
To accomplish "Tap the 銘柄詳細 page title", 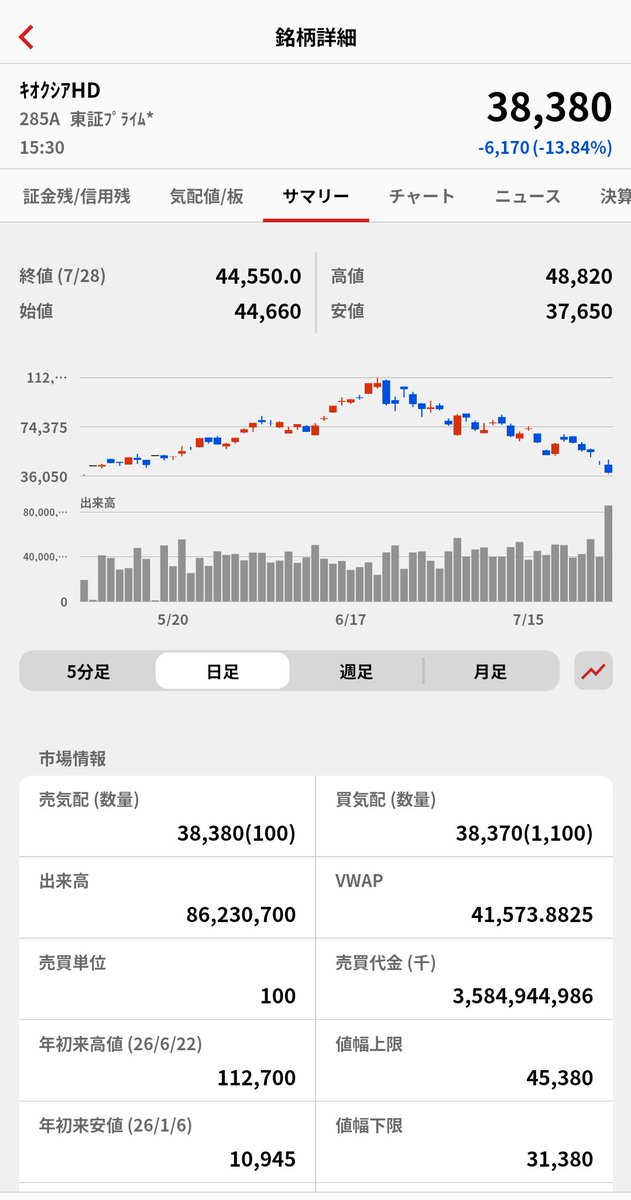I will [316, 38].
